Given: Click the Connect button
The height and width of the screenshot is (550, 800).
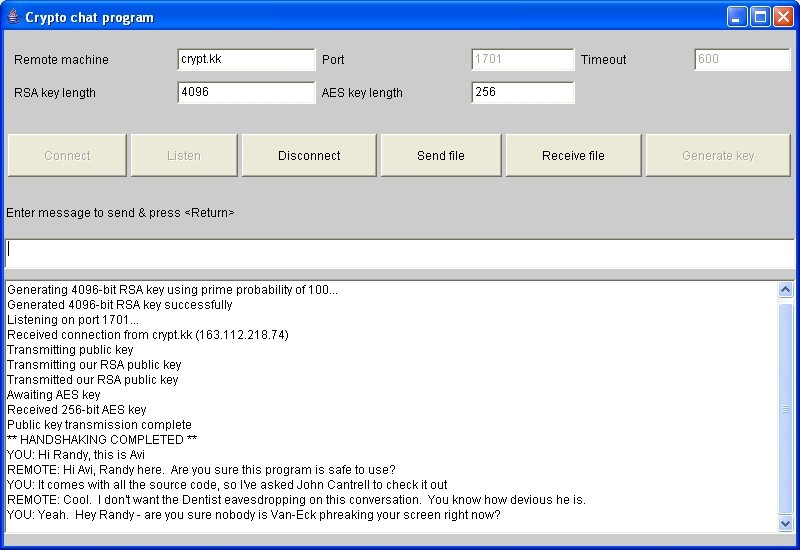Looking at the screenshot, I should click(x=67, y=156).
